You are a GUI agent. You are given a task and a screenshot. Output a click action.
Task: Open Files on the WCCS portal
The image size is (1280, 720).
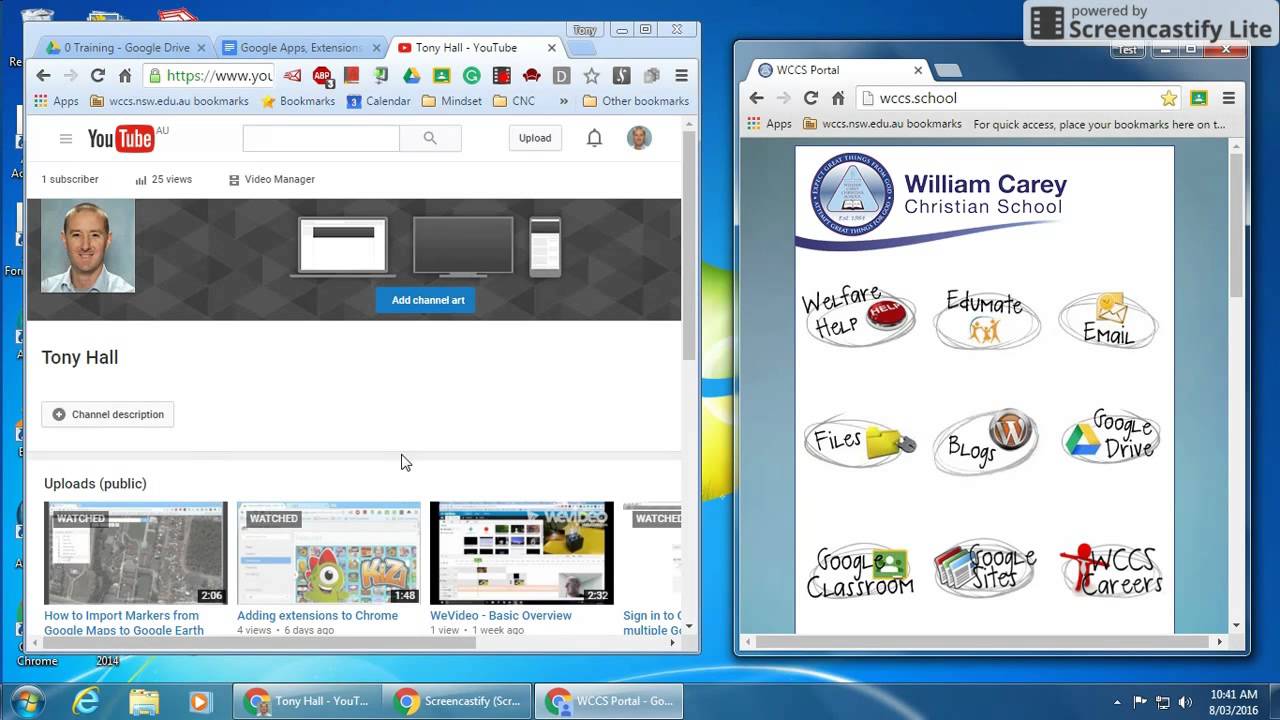859,440
